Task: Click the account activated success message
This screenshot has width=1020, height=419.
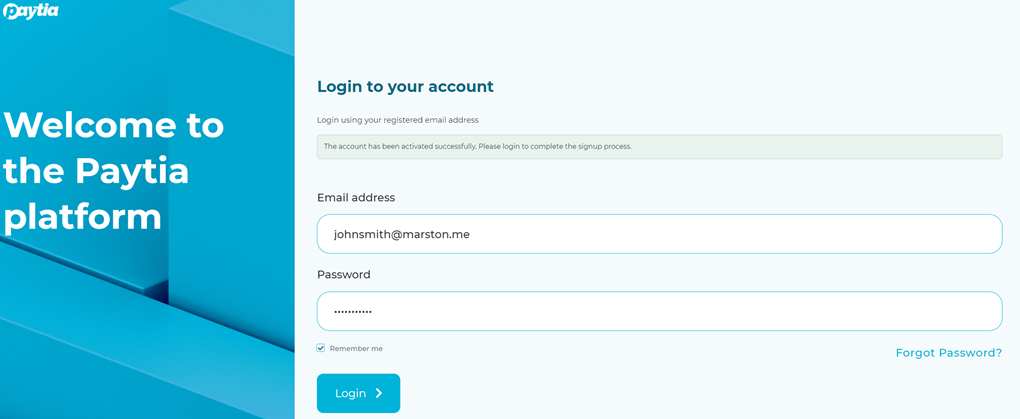Action: pos(659,146)
